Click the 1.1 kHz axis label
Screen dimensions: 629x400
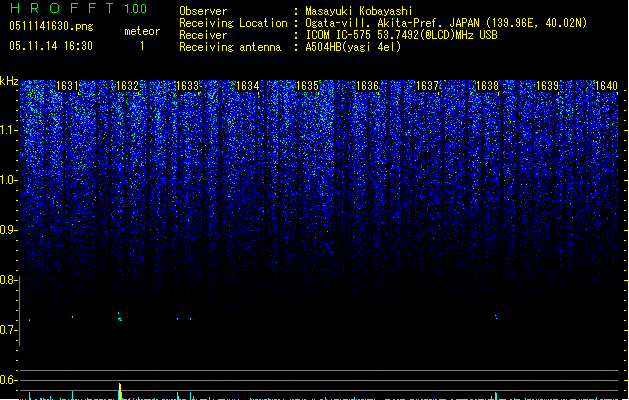9,130
